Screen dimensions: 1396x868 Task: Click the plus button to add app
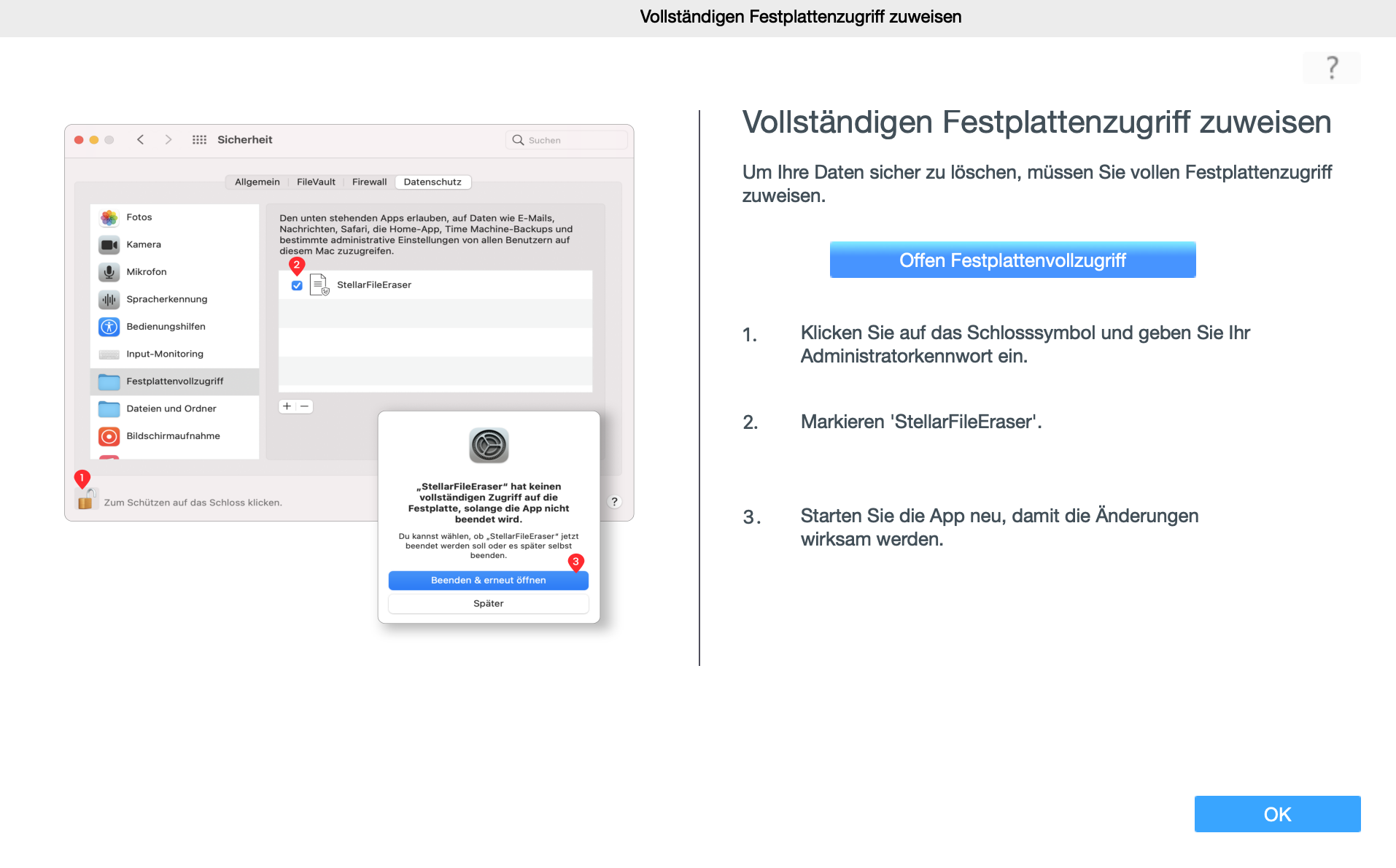(287, 406)
